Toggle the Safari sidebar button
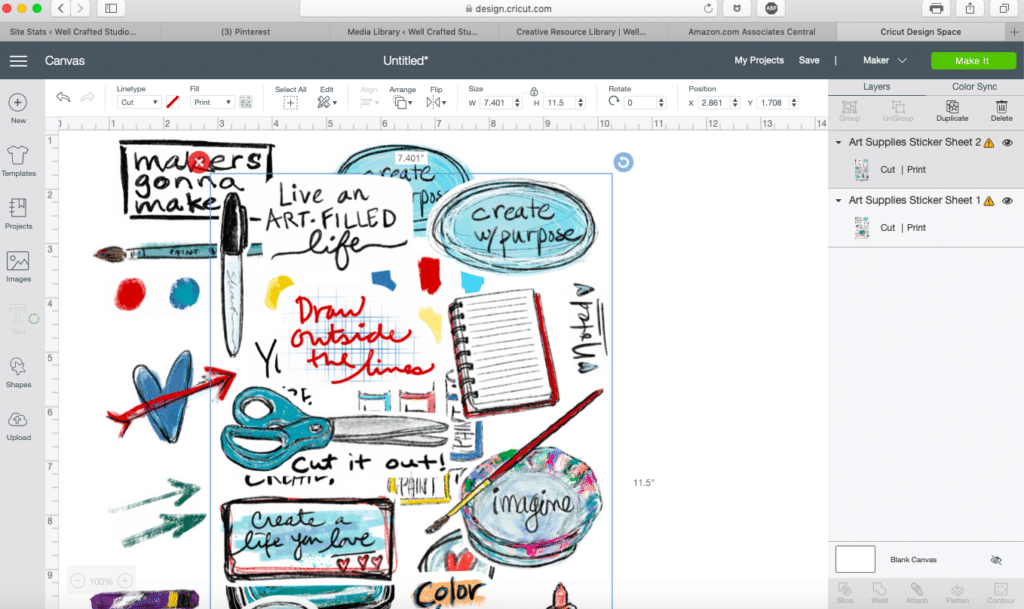Screen dimensions: 1024x609 click(111, 8)
